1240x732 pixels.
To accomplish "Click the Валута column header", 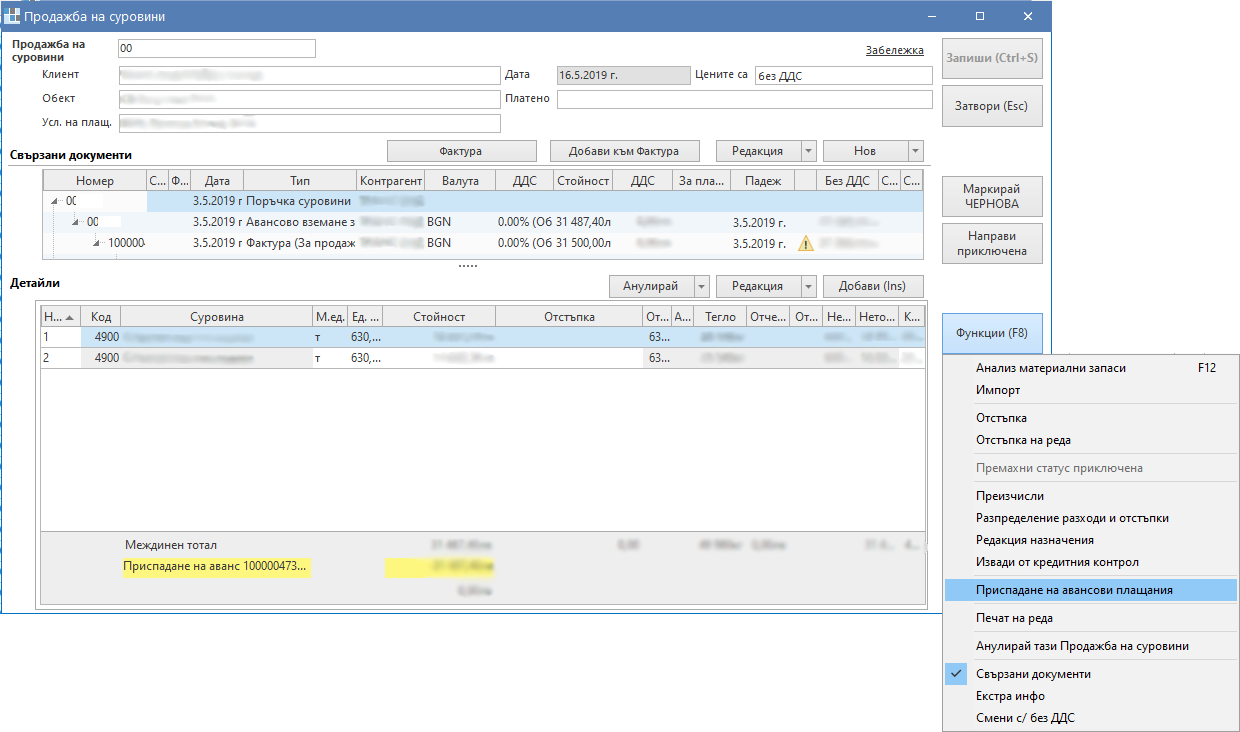I will click(460, 181).
